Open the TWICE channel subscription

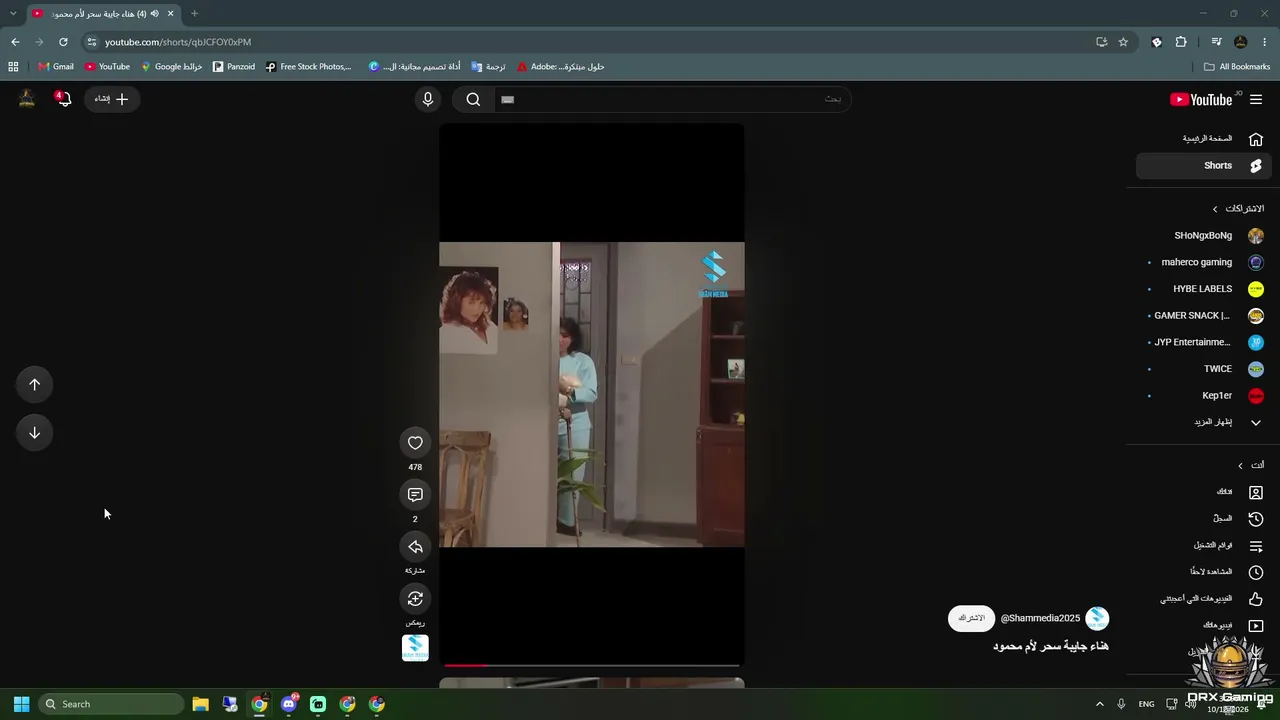tap(1203, 369)
